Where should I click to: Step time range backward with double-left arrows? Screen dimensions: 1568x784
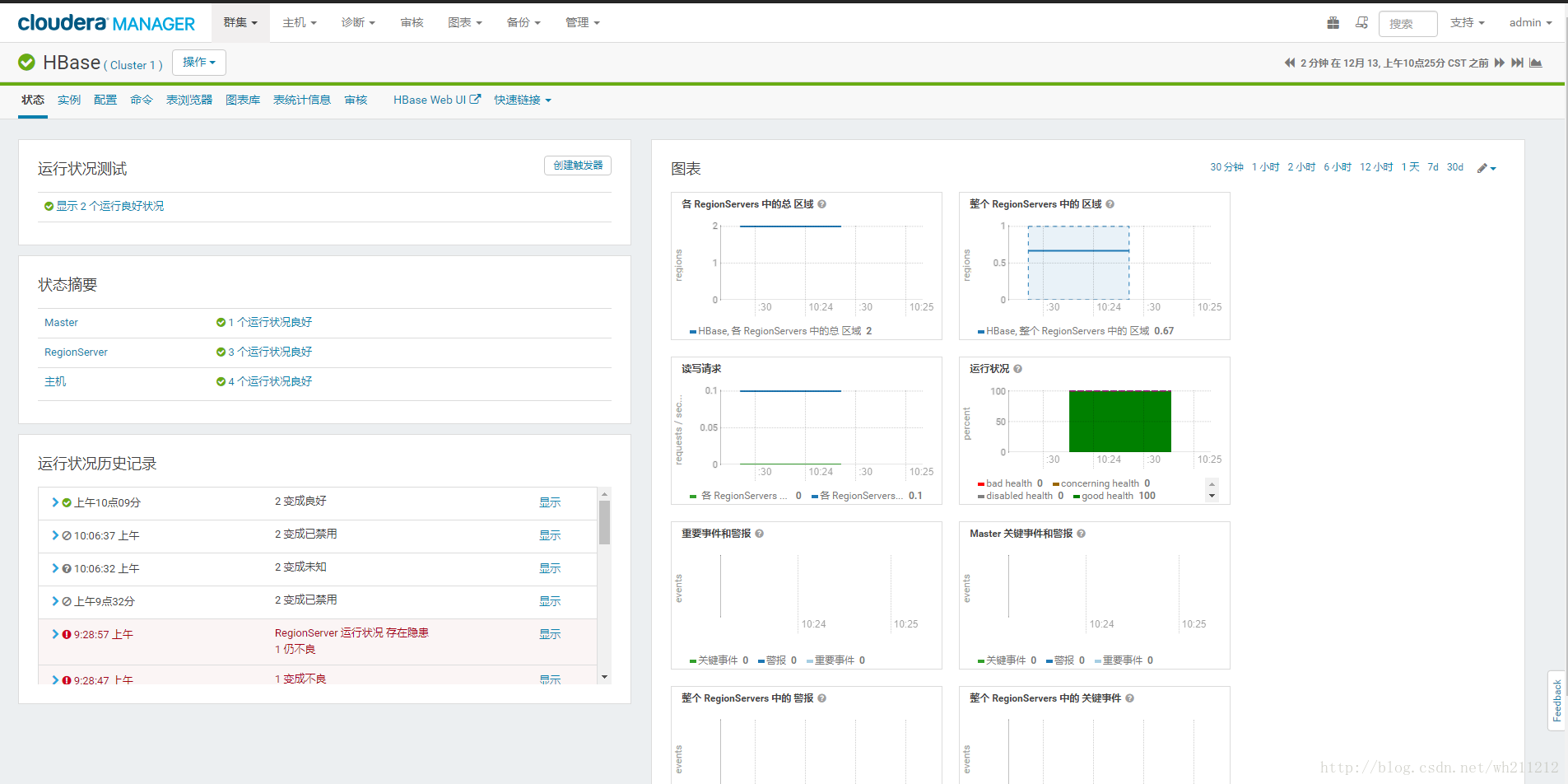click(1290, 63)
